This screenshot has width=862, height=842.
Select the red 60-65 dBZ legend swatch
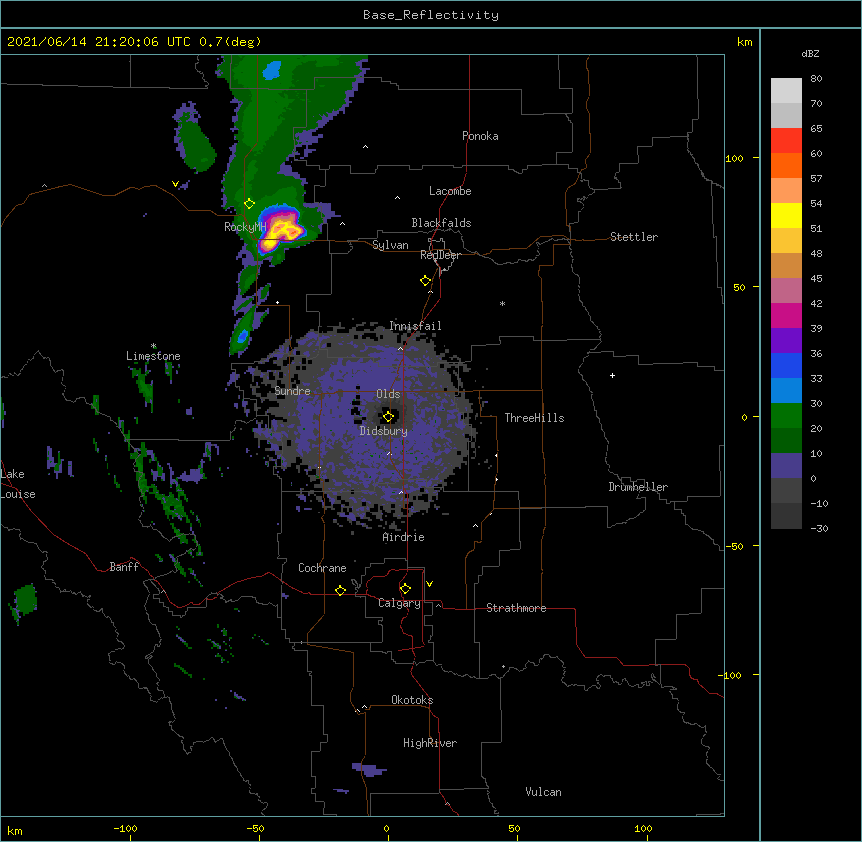786,141
